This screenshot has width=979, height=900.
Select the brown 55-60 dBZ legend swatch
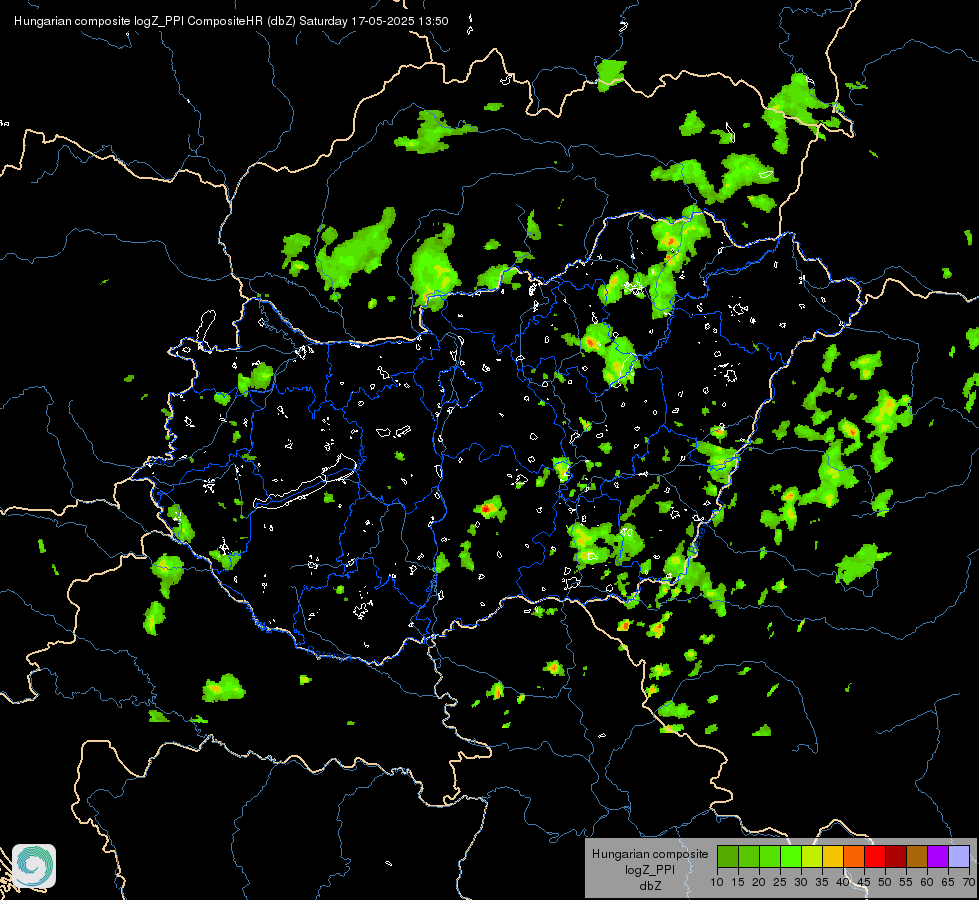[917, 856]
